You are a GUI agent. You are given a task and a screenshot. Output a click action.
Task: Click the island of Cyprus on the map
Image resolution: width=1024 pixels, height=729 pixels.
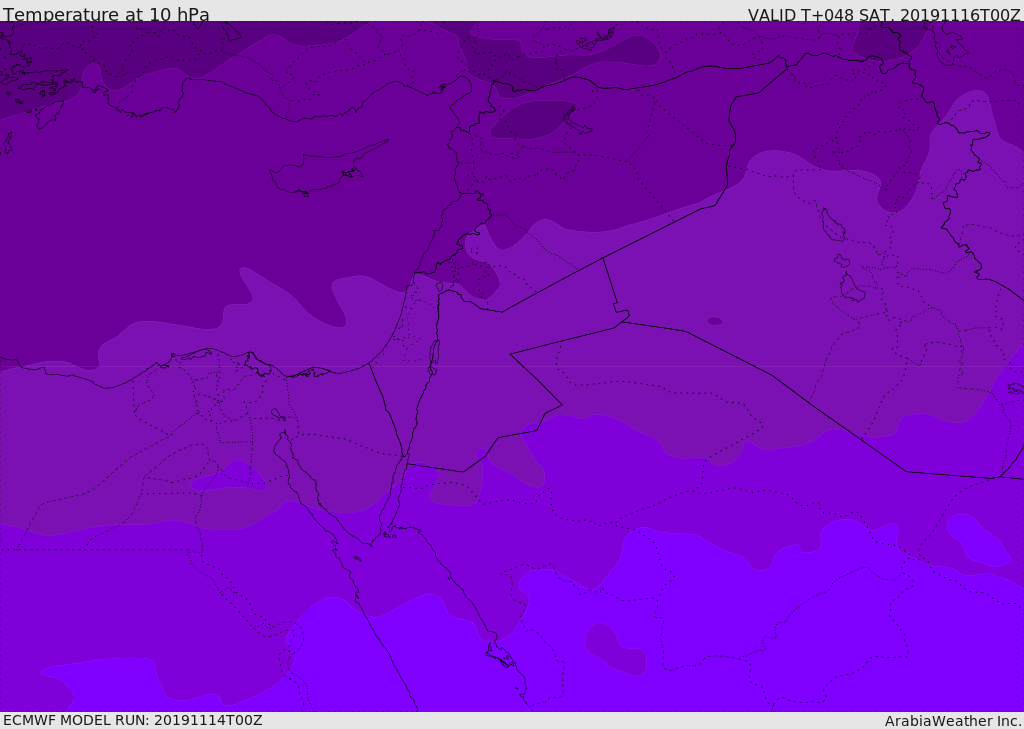pyautogui.click(x=325, y=170)
